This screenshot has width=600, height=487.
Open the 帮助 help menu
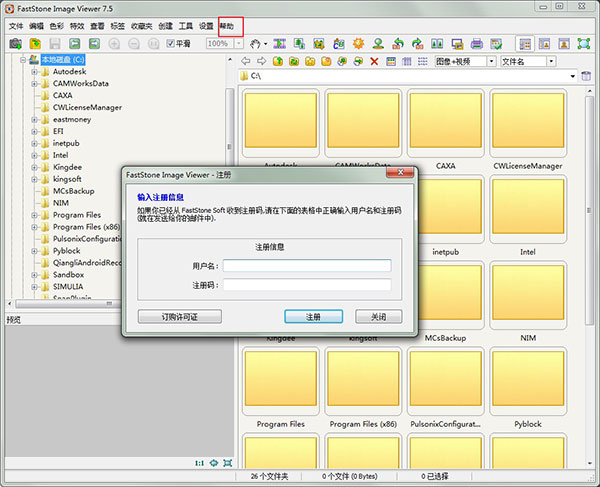230,26
